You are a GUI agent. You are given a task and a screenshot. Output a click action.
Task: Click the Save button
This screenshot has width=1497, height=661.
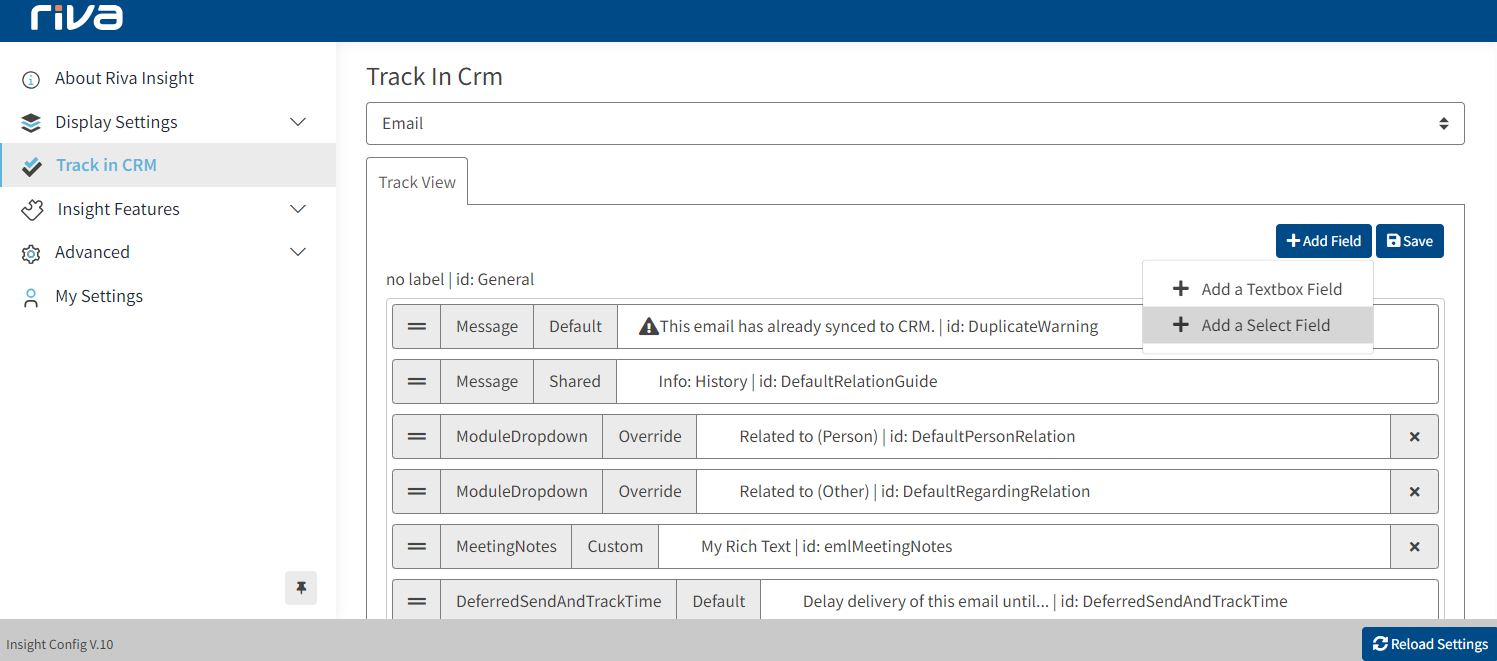coord(1409,241)
